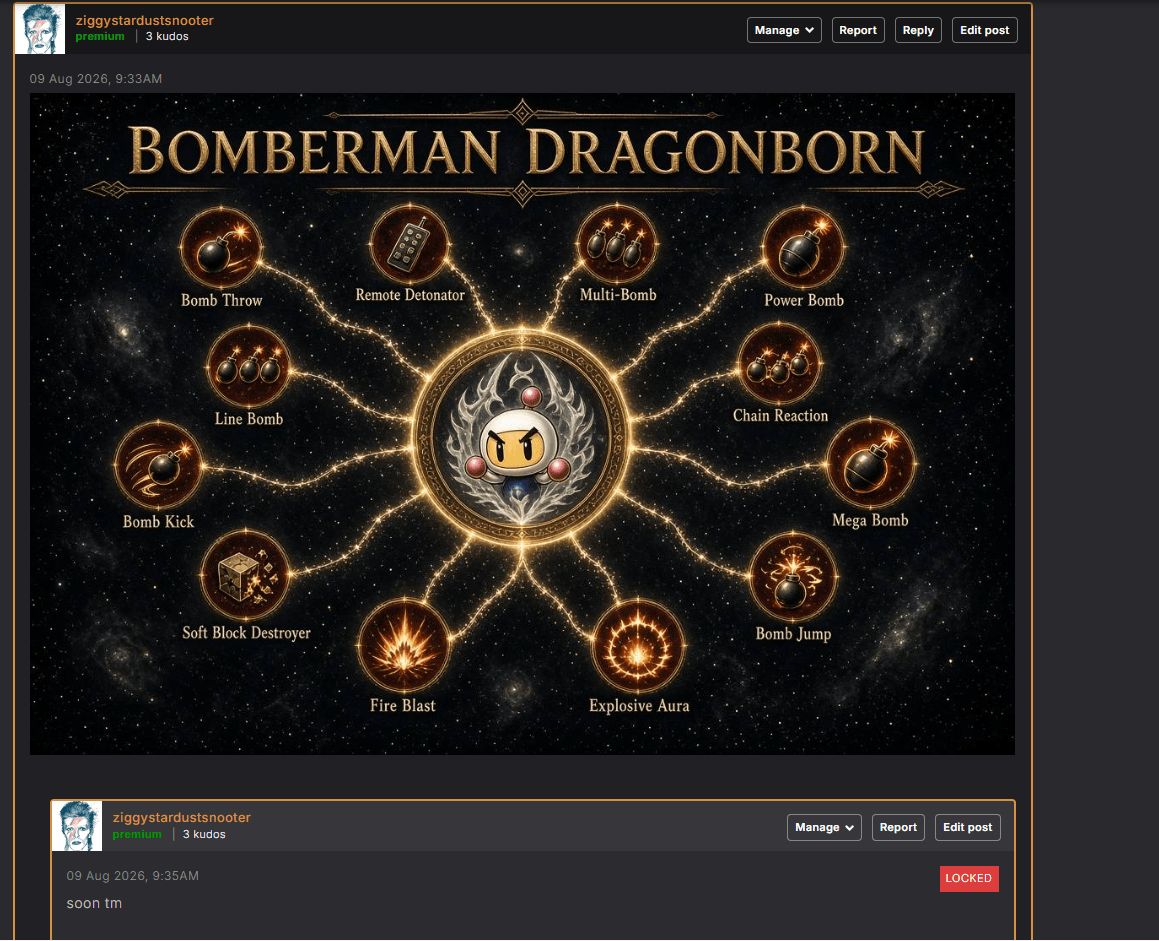
Task: Click the red LOCKED badge on the reply
Action: (969, 878)
